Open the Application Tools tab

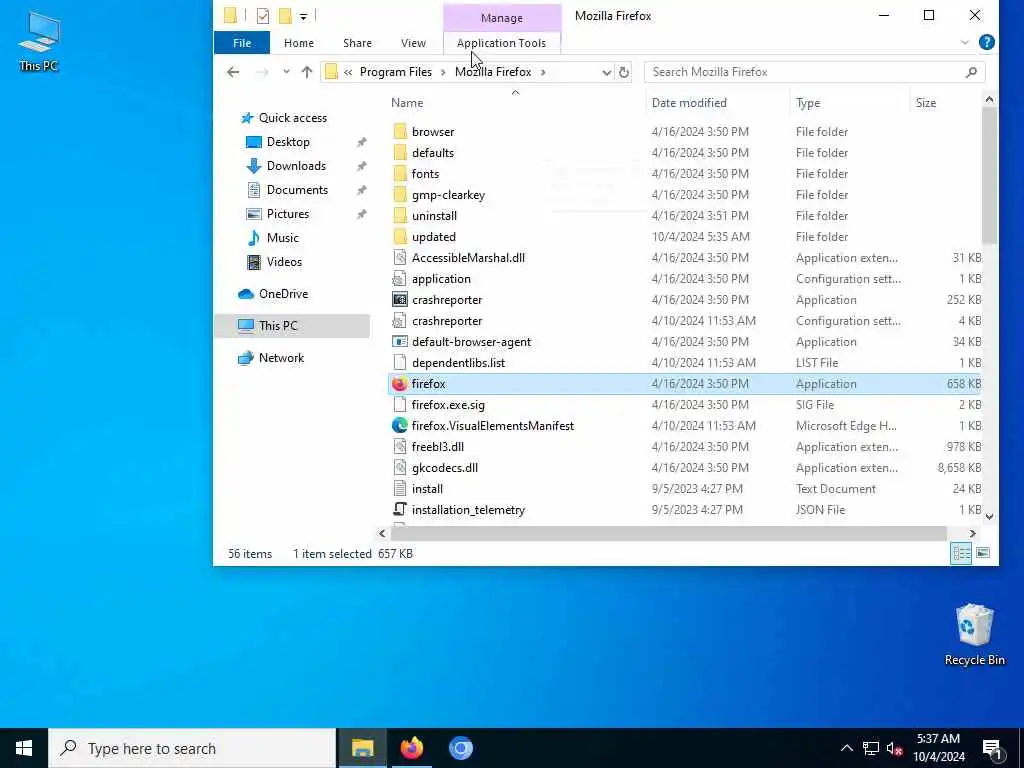point(501,42)
